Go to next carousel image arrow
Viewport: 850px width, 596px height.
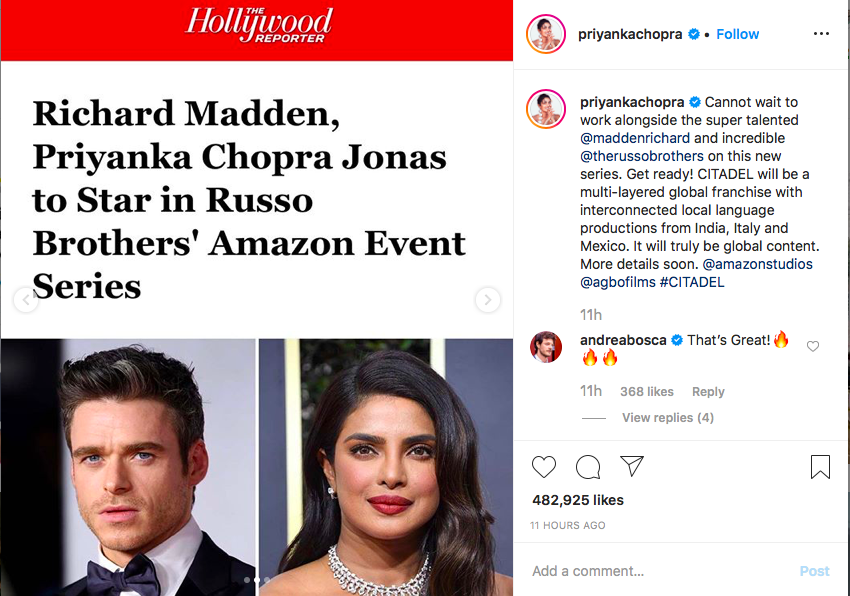[487, 299]
